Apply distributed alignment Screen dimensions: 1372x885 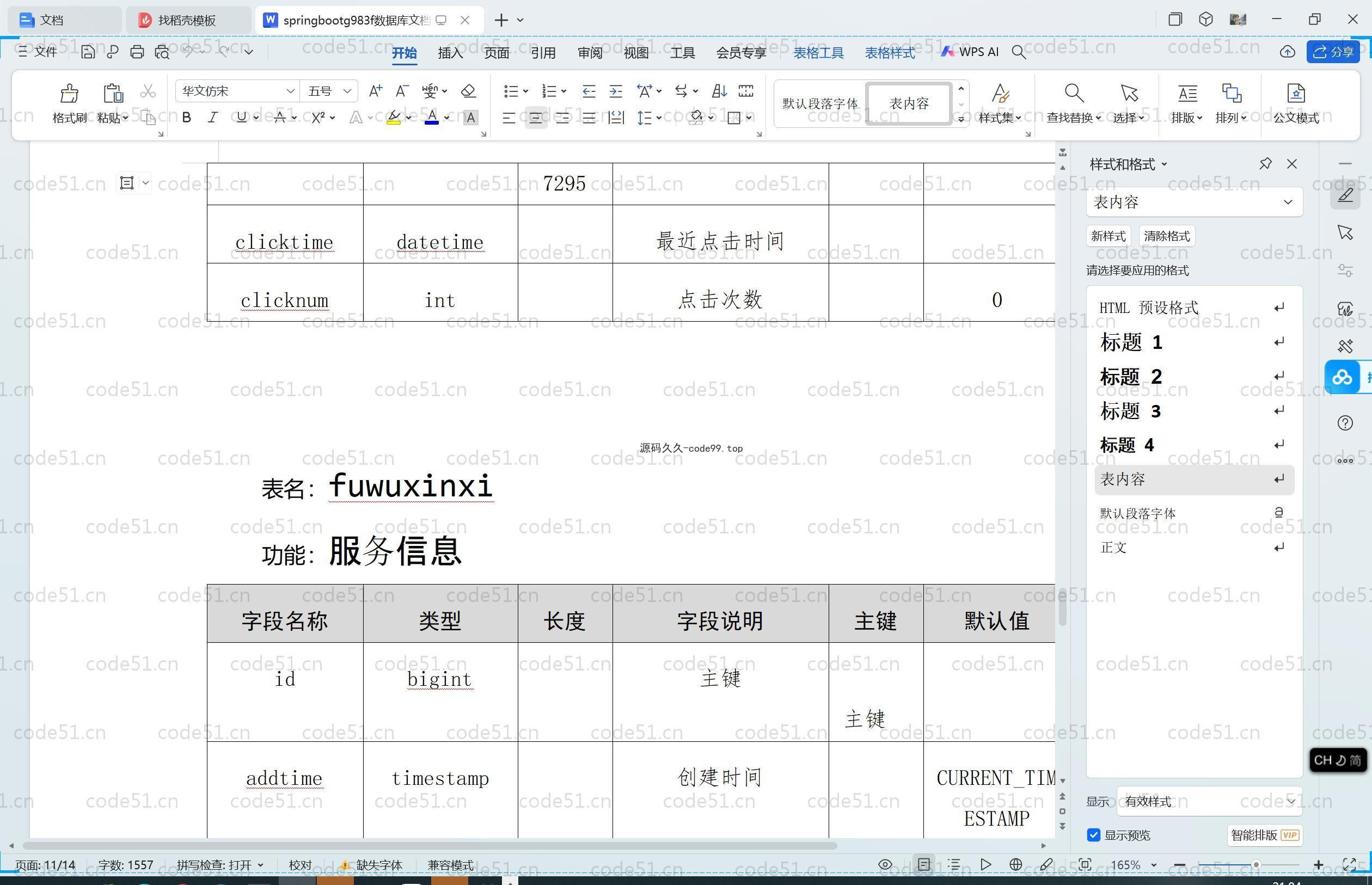(616, 118)
